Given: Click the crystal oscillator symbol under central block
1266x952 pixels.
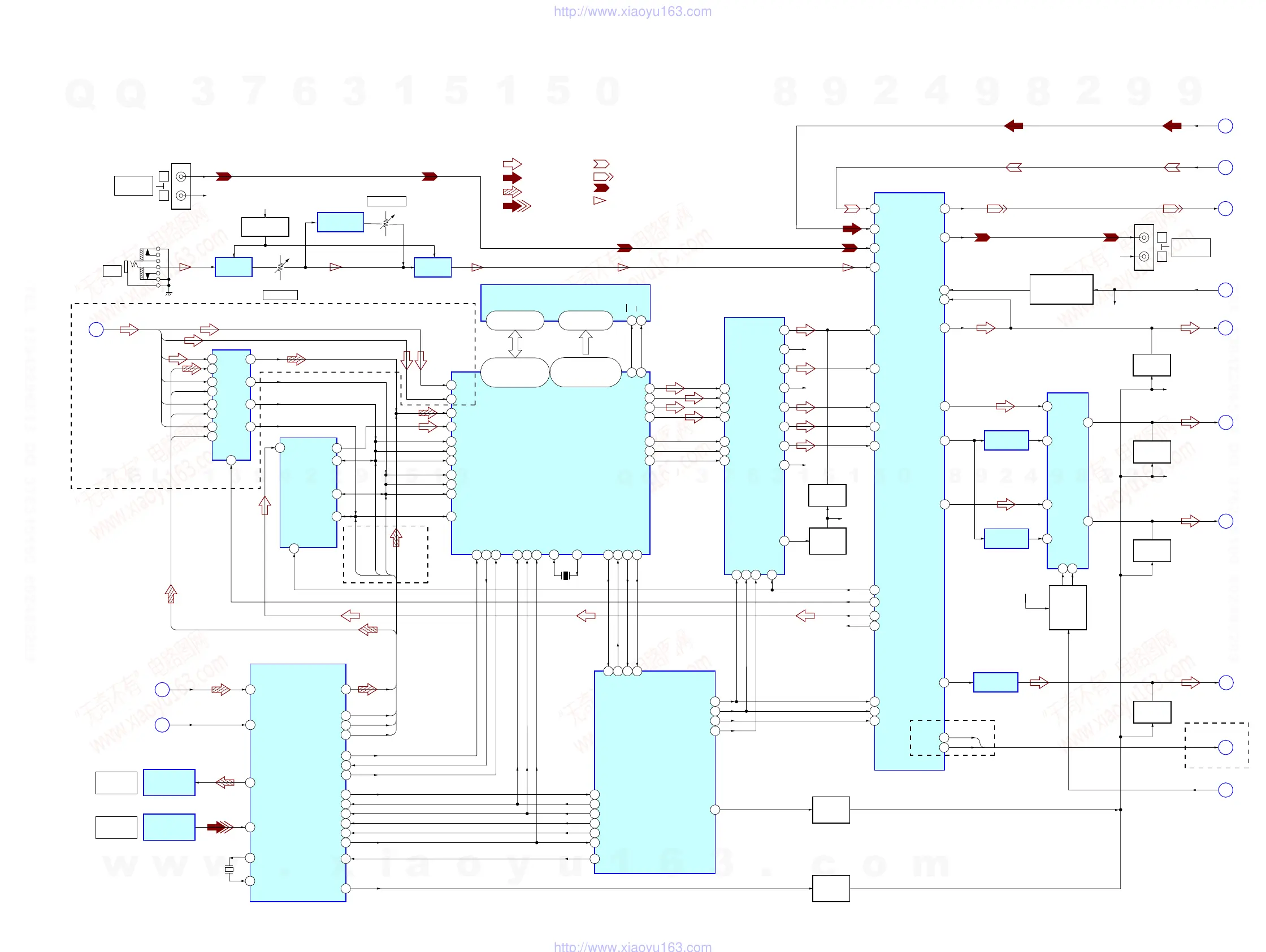Looking at the screenshot, I should click(x=566, y=575).
